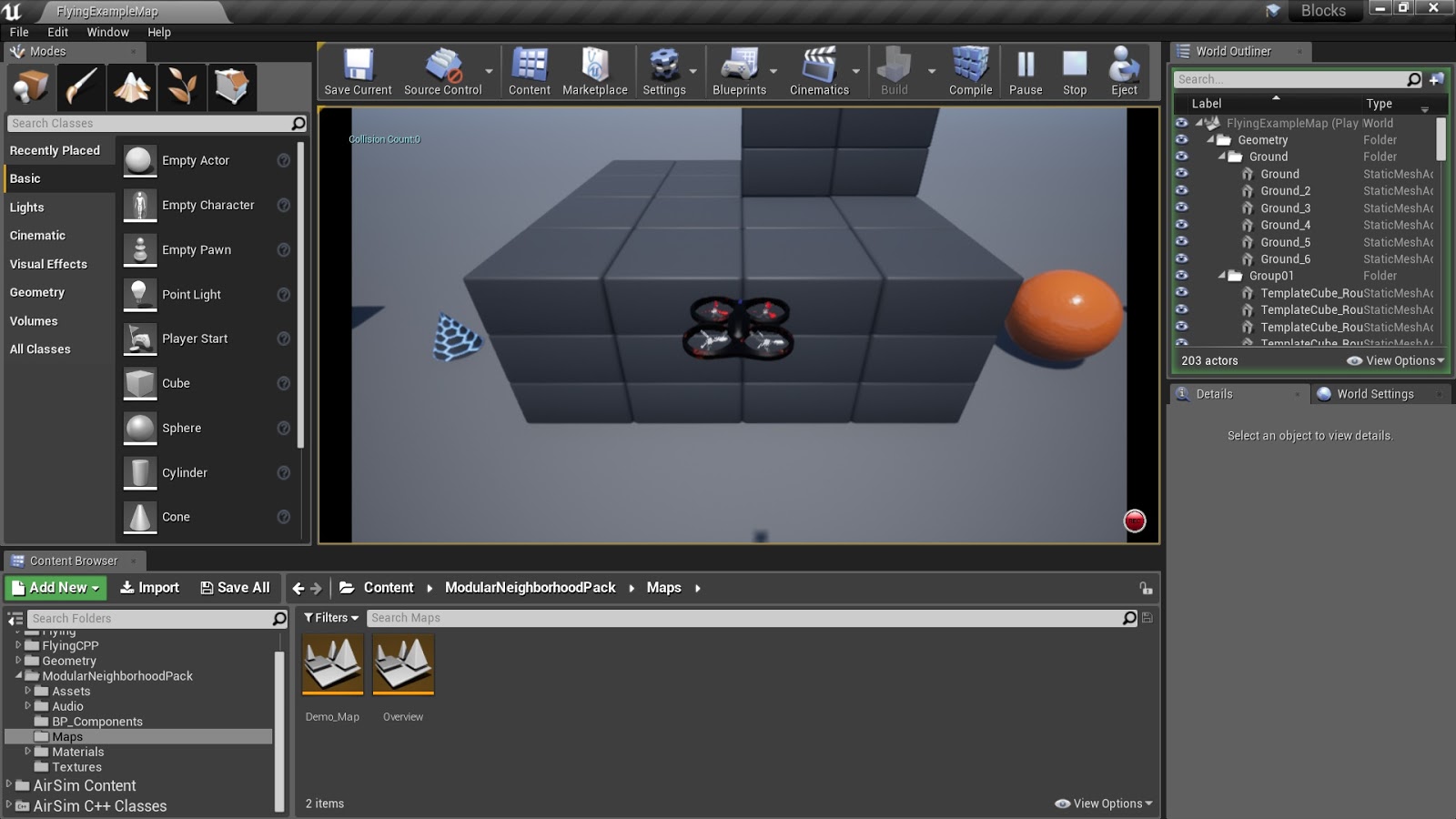The image size is (1456, 819).
Task: Expand the AirSim Content folder
Action: [x=9, y=784]
